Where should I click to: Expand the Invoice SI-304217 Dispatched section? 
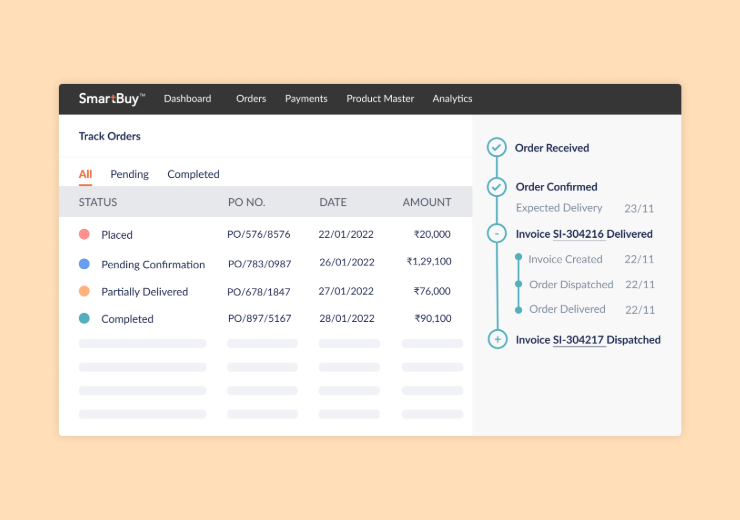[x=496, y=340]
